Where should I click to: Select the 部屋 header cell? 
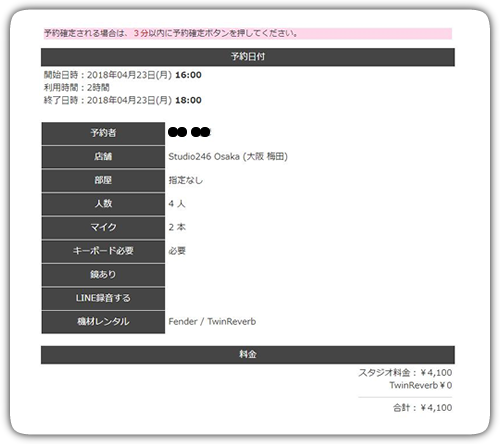coord(103,180)
